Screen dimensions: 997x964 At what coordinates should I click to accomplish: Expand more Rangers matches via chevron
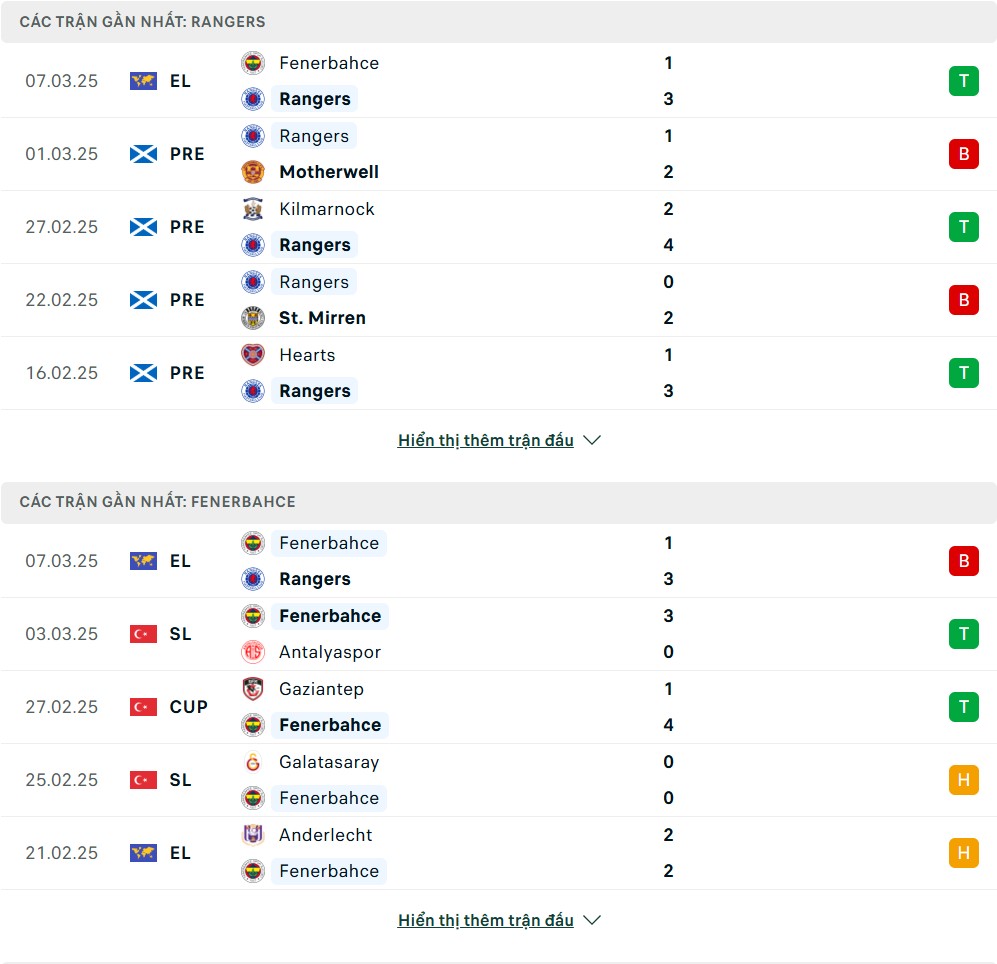click(x=592, y=440)
